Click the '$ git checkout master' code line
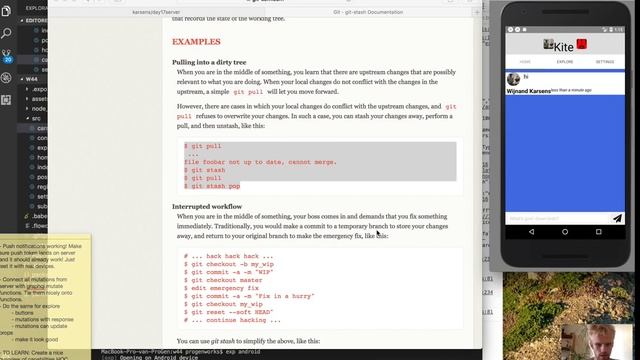Screen dimensions: 640x360 pyautogui.click(x=223, y=280)
